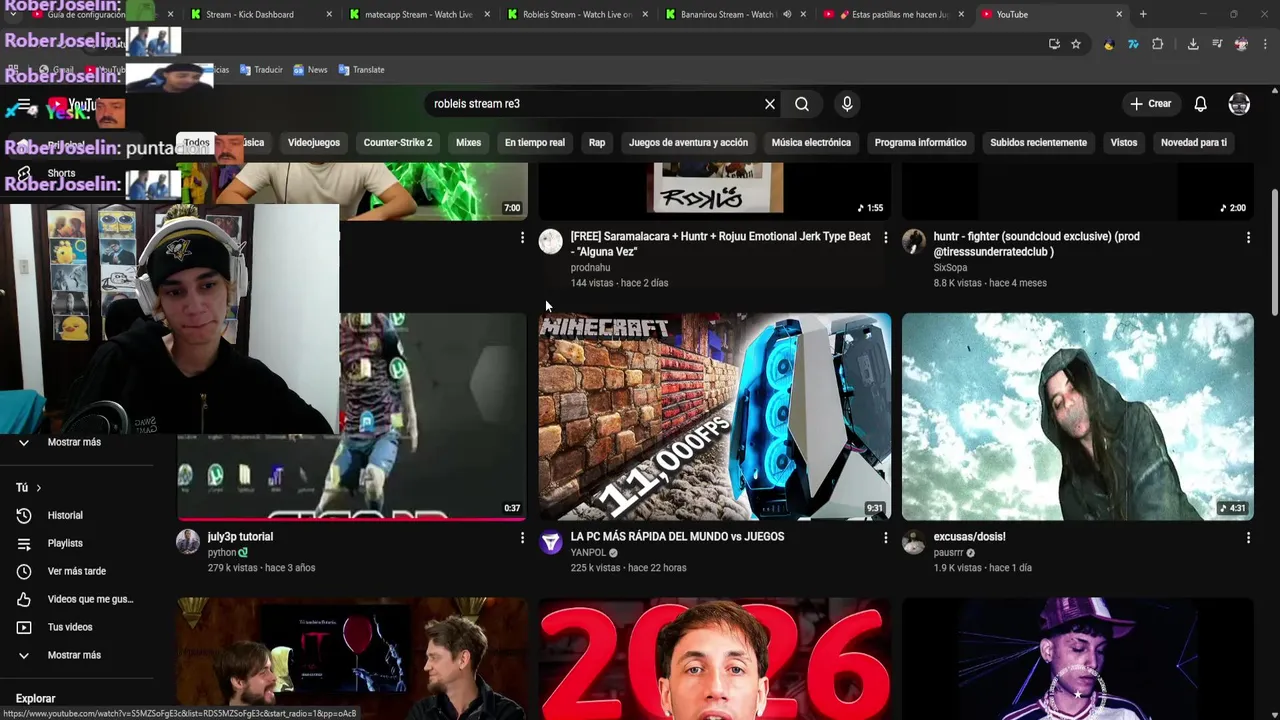Screen dimensions: 1280x720
Task: Open options menu for excusas/dosis! video
Action: click(x=1248, y=537)
